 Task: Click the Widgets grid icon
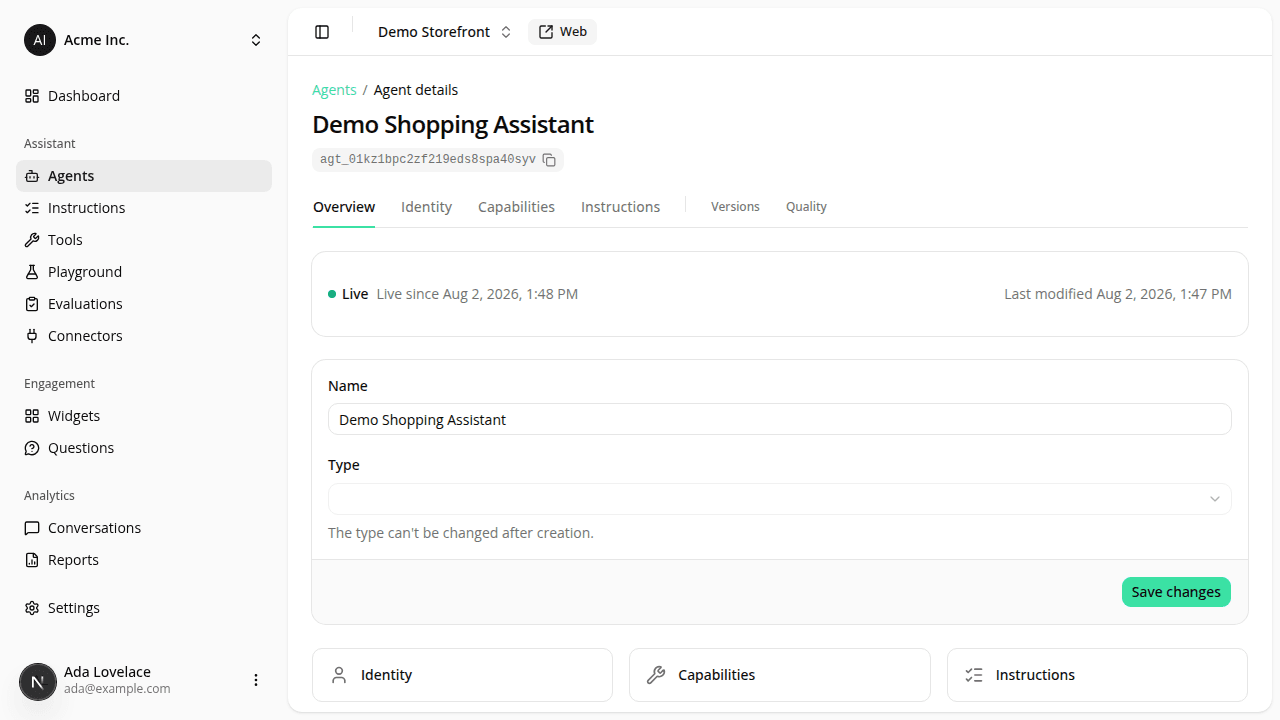32,416
